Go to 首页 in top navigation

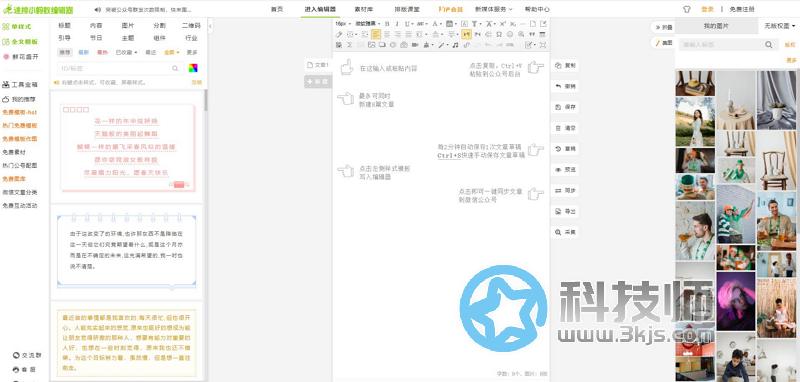coord(277,9)
